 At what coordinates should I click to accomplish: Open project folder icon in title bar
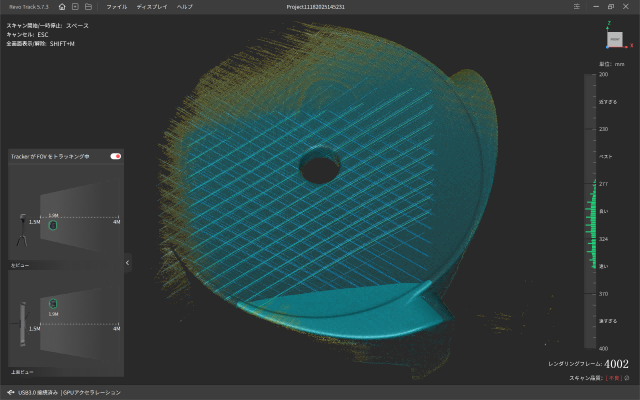point(88,6)
